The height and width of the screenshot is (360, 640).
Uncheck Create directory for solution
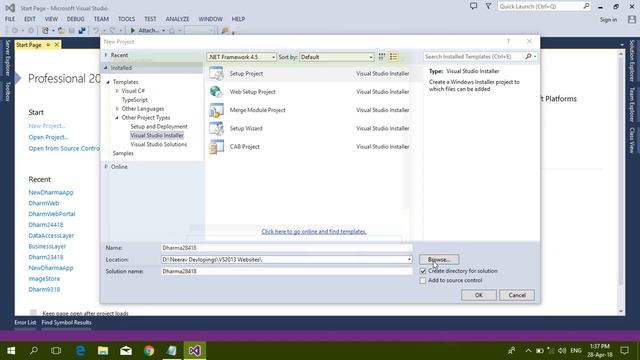423,271
